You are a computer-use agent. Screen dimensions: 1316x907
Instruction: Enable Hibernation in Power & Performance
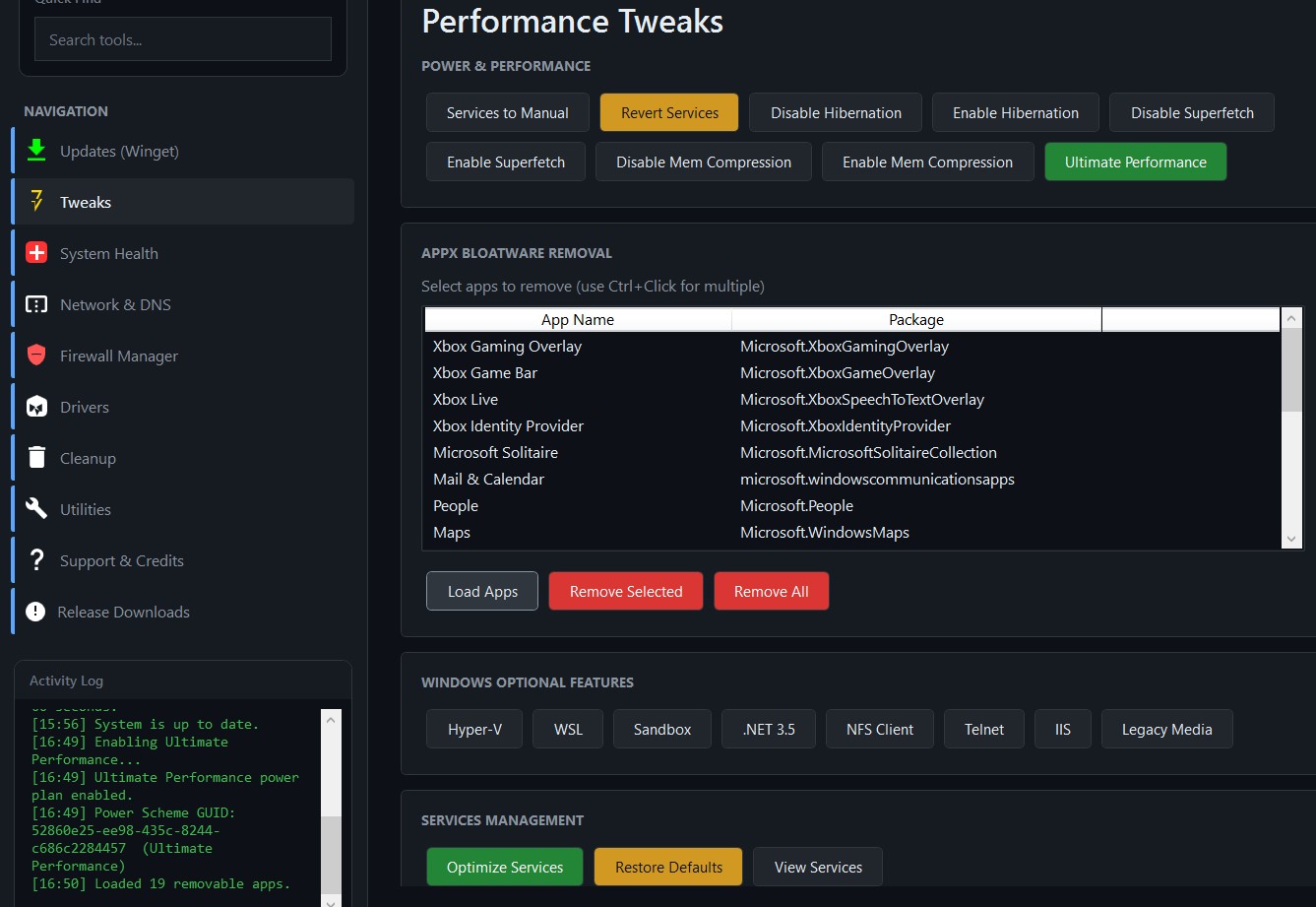coord(1015,112)
